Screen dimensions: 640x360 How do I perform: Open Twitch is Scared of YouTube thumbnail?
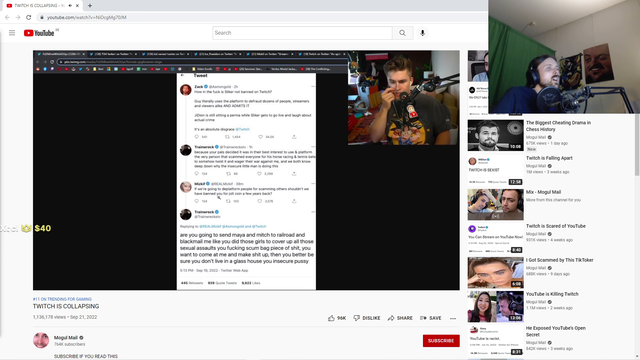[496, 238]
